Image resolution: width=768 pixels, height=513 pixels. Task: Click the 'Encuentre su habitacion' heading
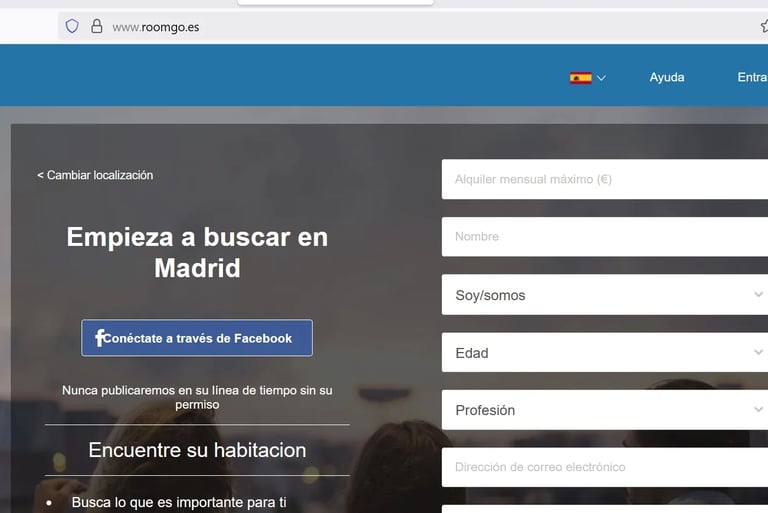(197, 450)
